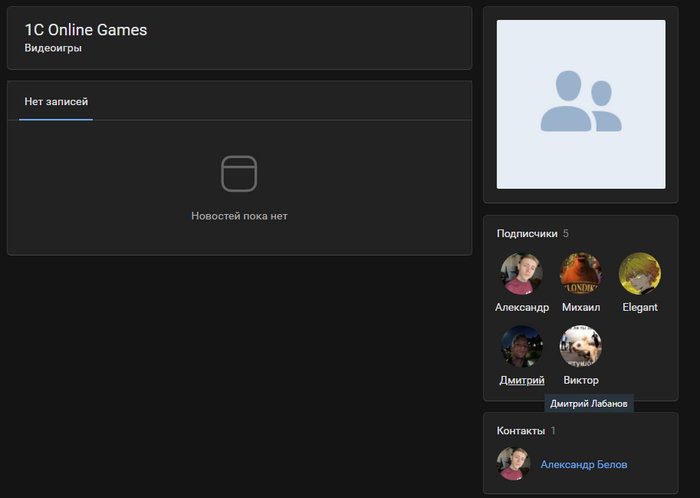The image size is (700, 498).
Task: Click the Elegant name link
Action: (639, 307)
